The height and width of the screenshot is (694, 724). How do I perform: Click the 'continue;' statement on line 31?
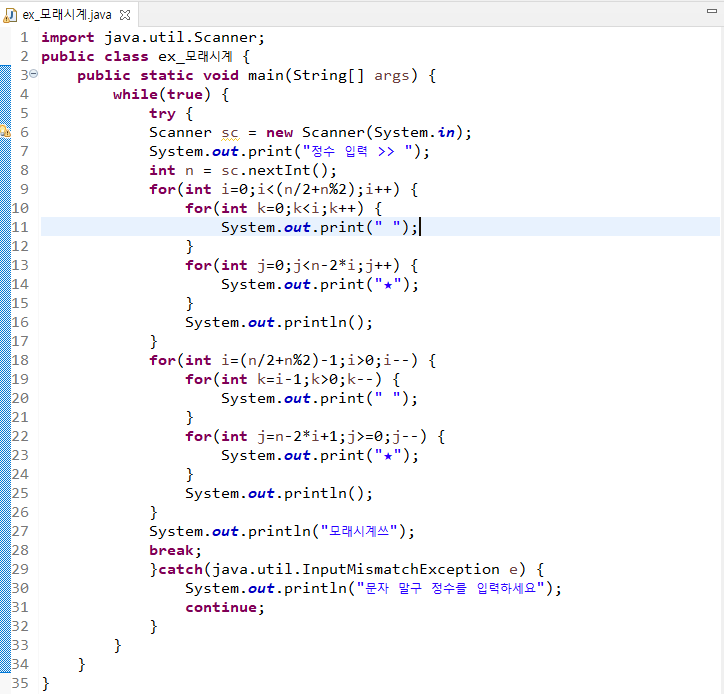pyautogui.click(x=225, y=608)
